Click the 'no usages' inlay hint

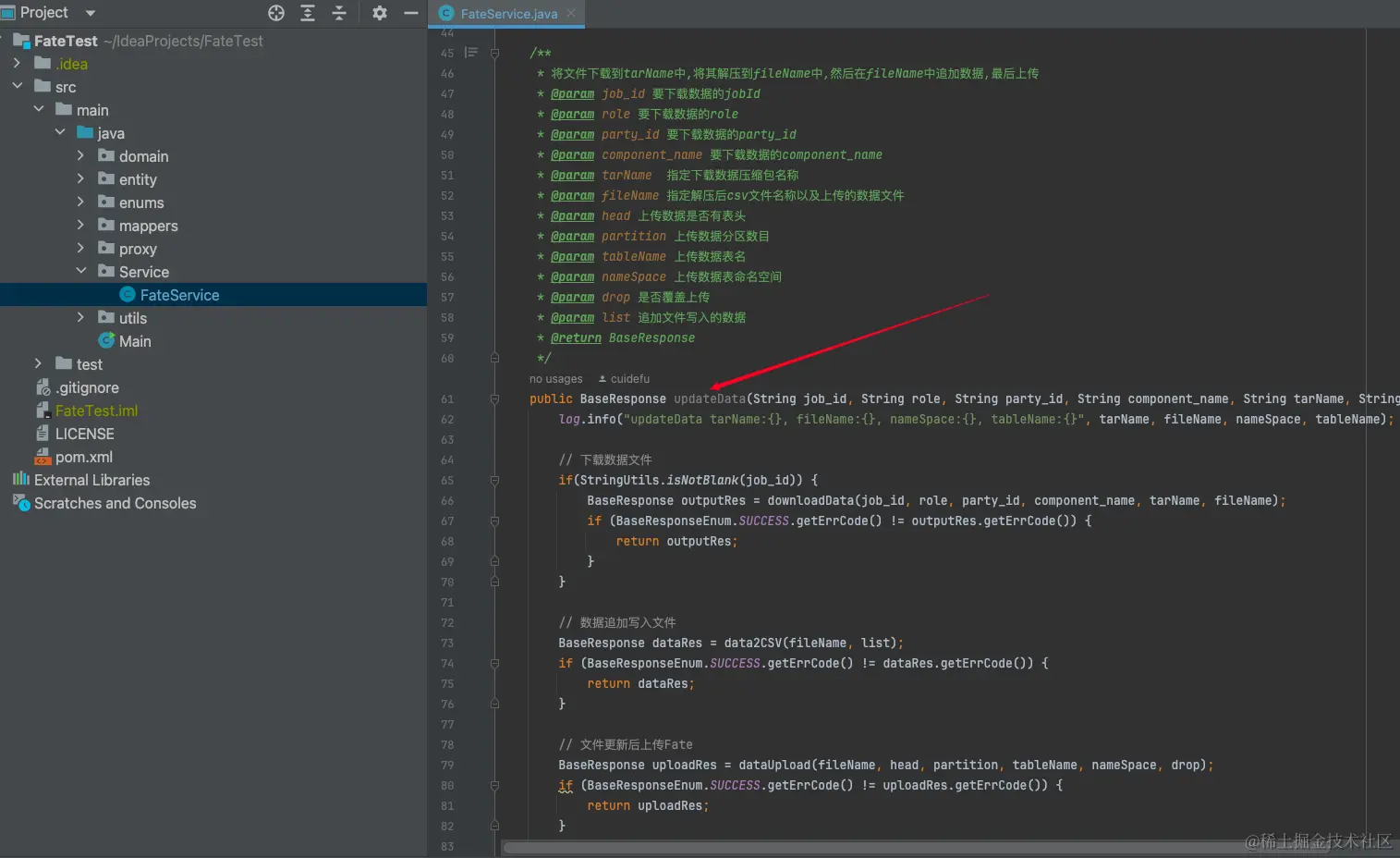(x=556, y=379)
